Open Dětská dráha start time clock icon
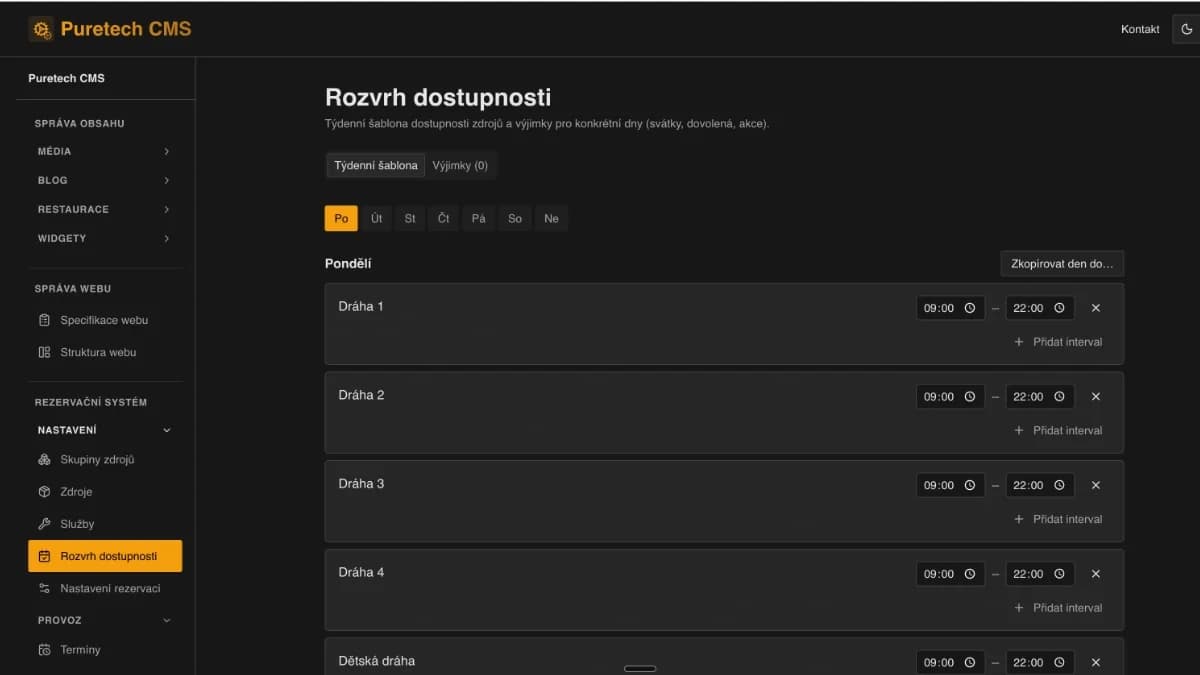The image size is (1200, 675). pyautogui.click(x=970, y=662)
